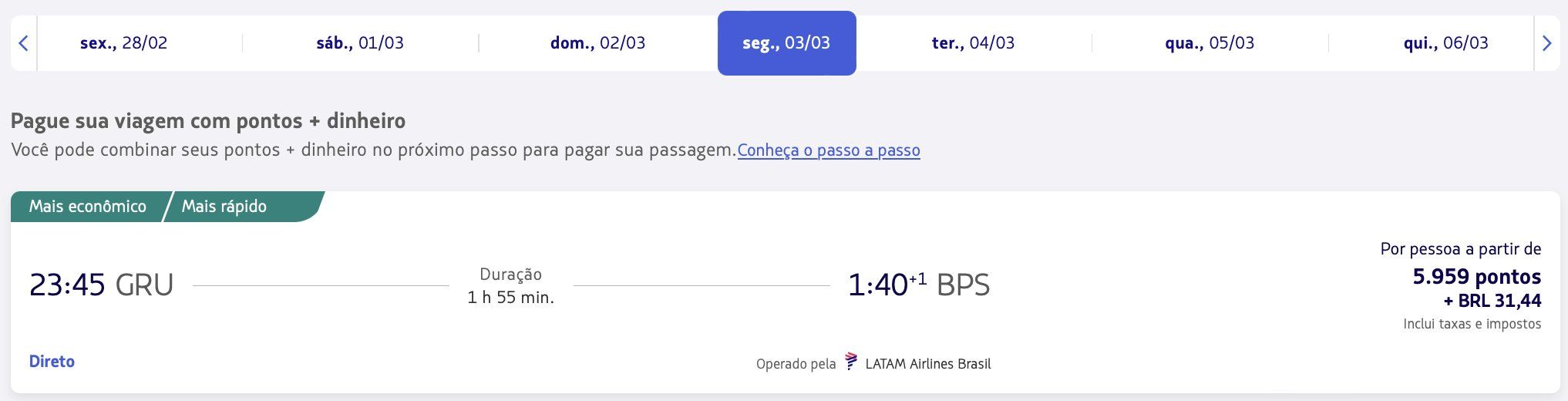Viewport: 1568px width, 401px height.
Task: Click the Direto flight details link
Action: coord(52,361)
